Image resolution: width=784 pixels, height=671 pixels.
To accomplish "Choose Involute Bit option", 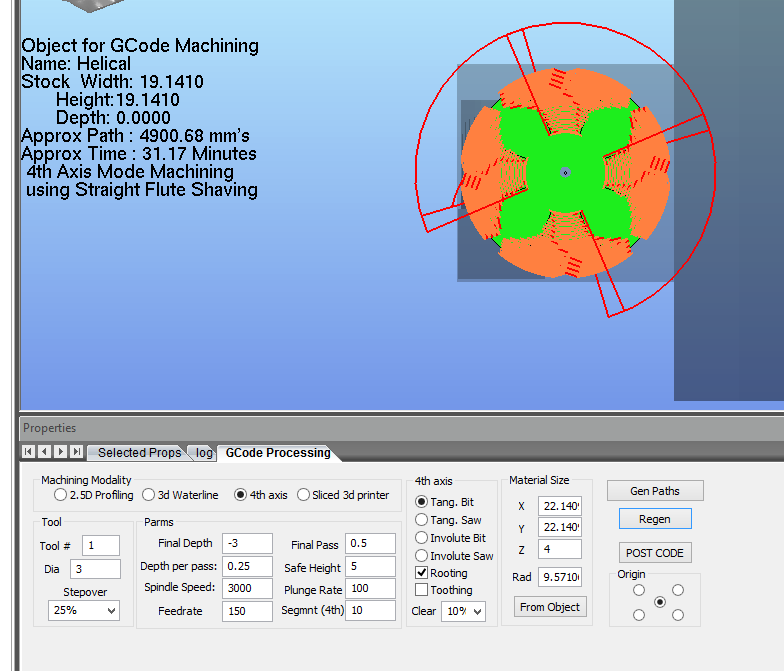I will (422, 538).
